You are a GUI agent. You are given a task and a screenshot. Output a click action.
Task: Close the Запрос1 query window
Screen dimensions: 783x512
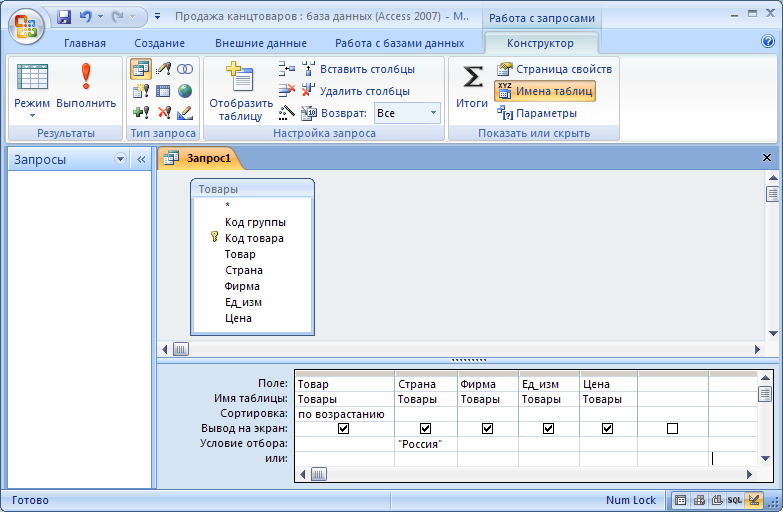(767, 158)
